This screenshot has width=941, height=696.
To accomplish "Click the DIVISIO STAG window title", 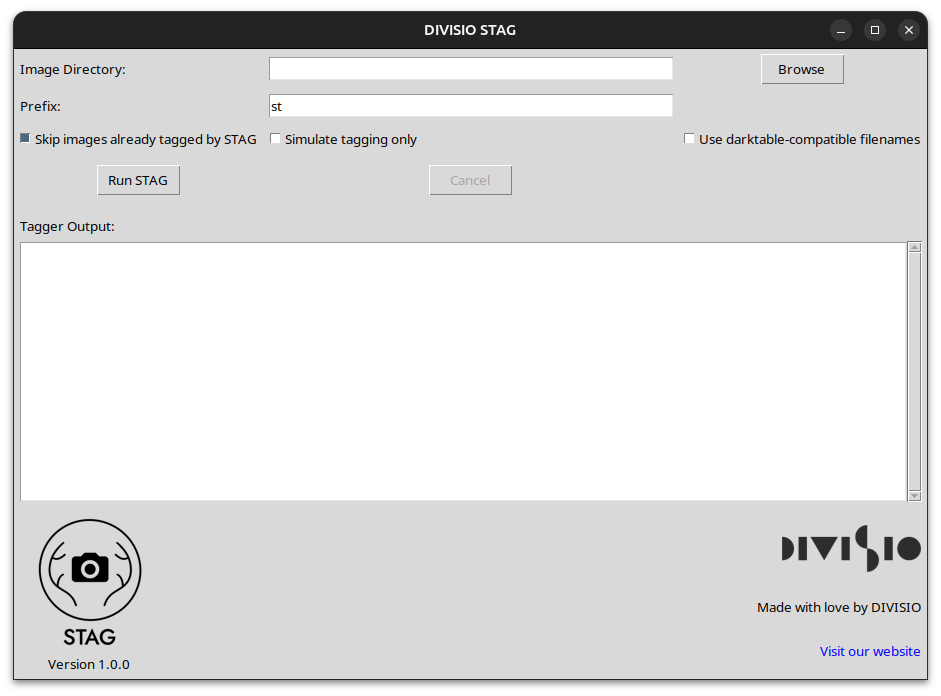I will point(470,30).
